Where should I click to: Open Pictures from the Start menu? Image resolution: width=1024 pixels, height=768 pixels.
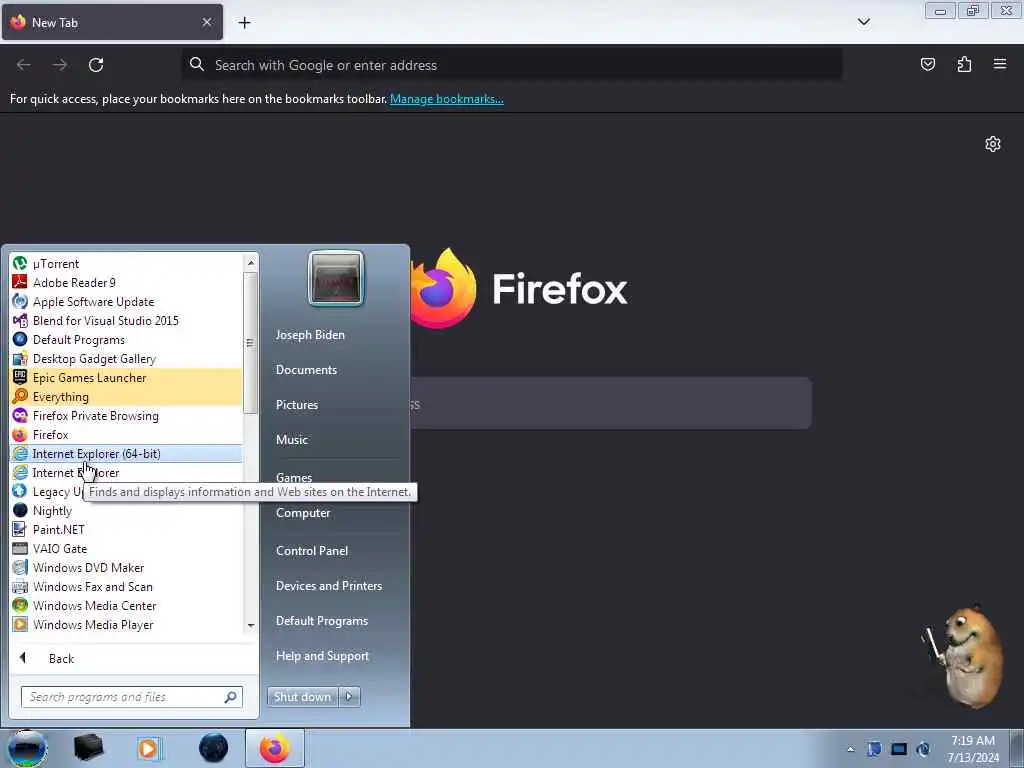point(297,405)
